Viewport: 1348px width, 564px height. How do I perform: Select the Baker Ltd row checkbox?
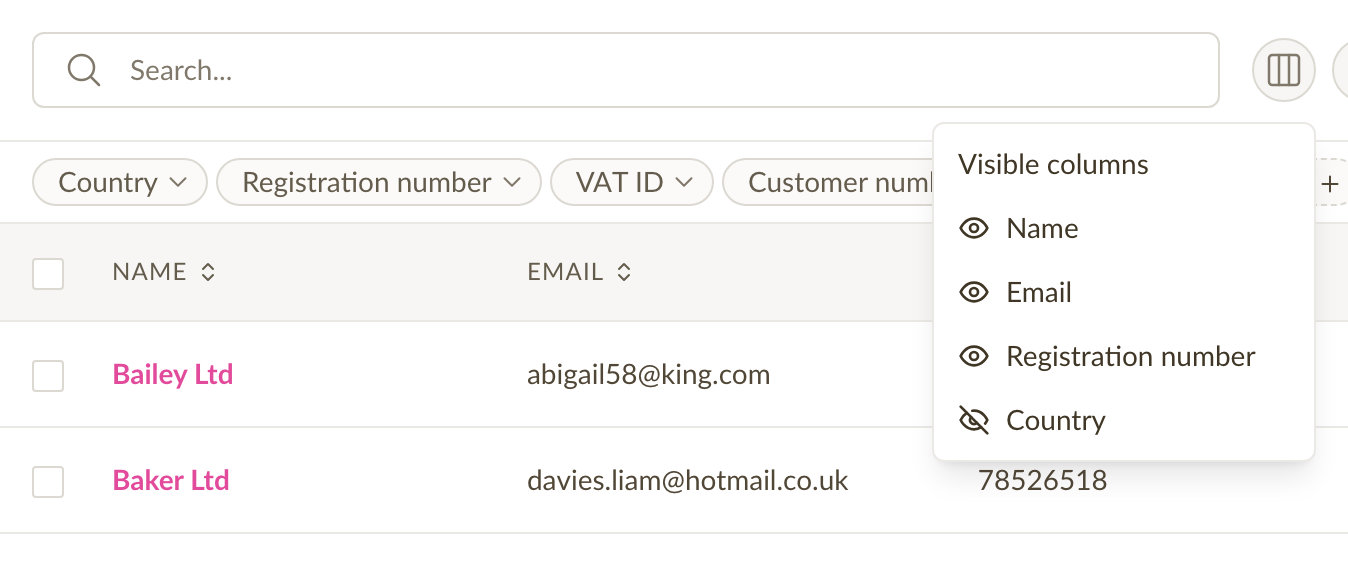(48, 482)
